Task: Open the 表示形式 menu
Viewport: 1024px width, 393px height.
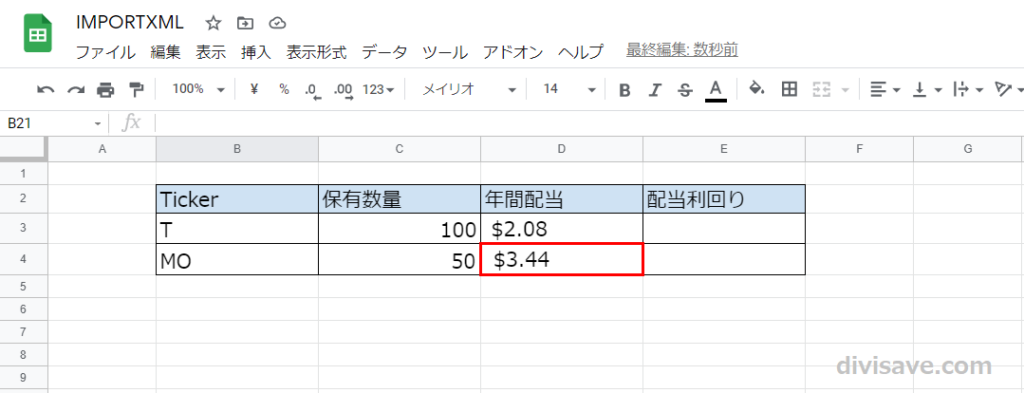Action: pyautogui.click(x=317, y=52)
